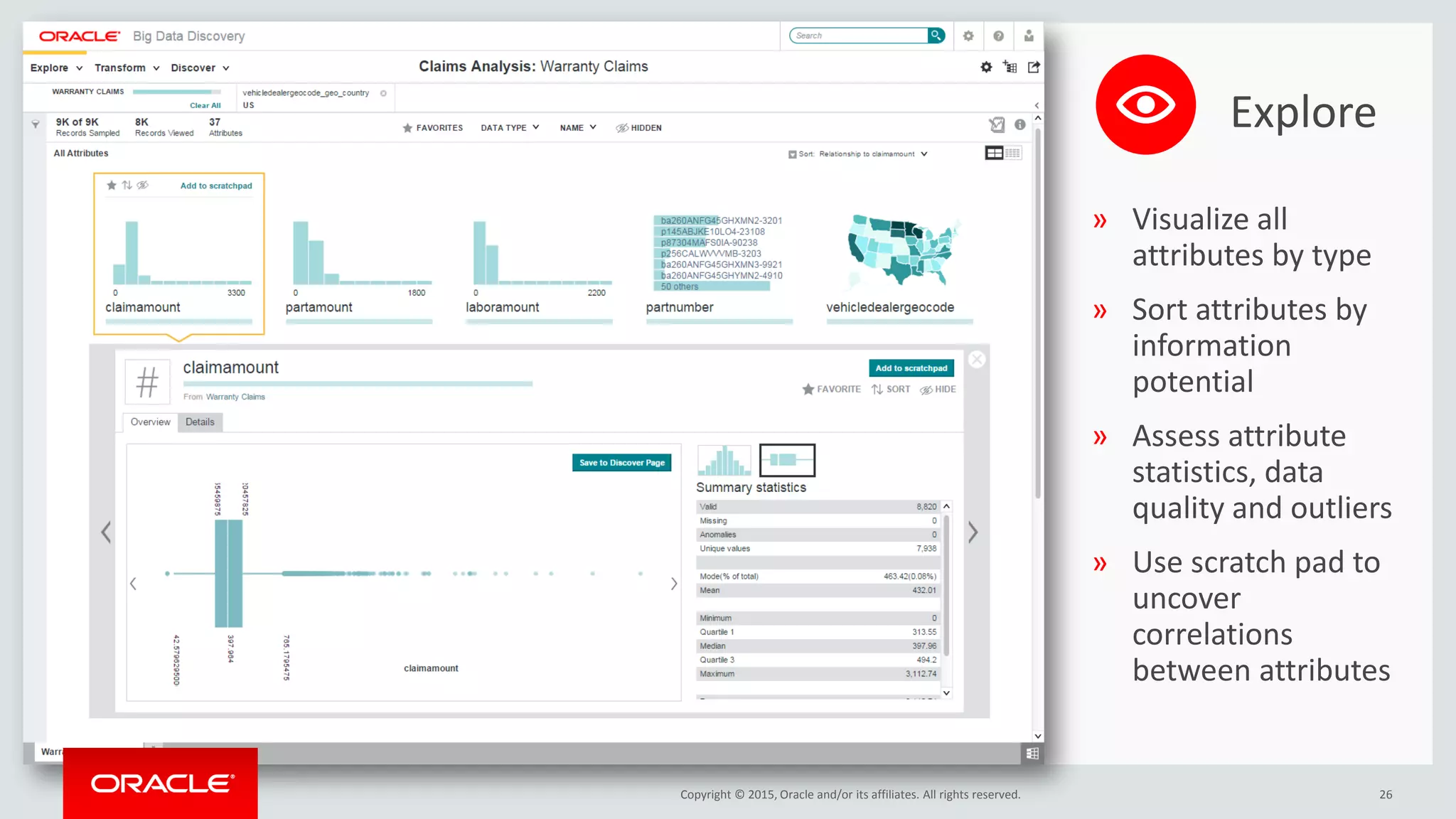Show the info icon for attributes
Screen dimensions: 1456x819
pos(1019,124)
